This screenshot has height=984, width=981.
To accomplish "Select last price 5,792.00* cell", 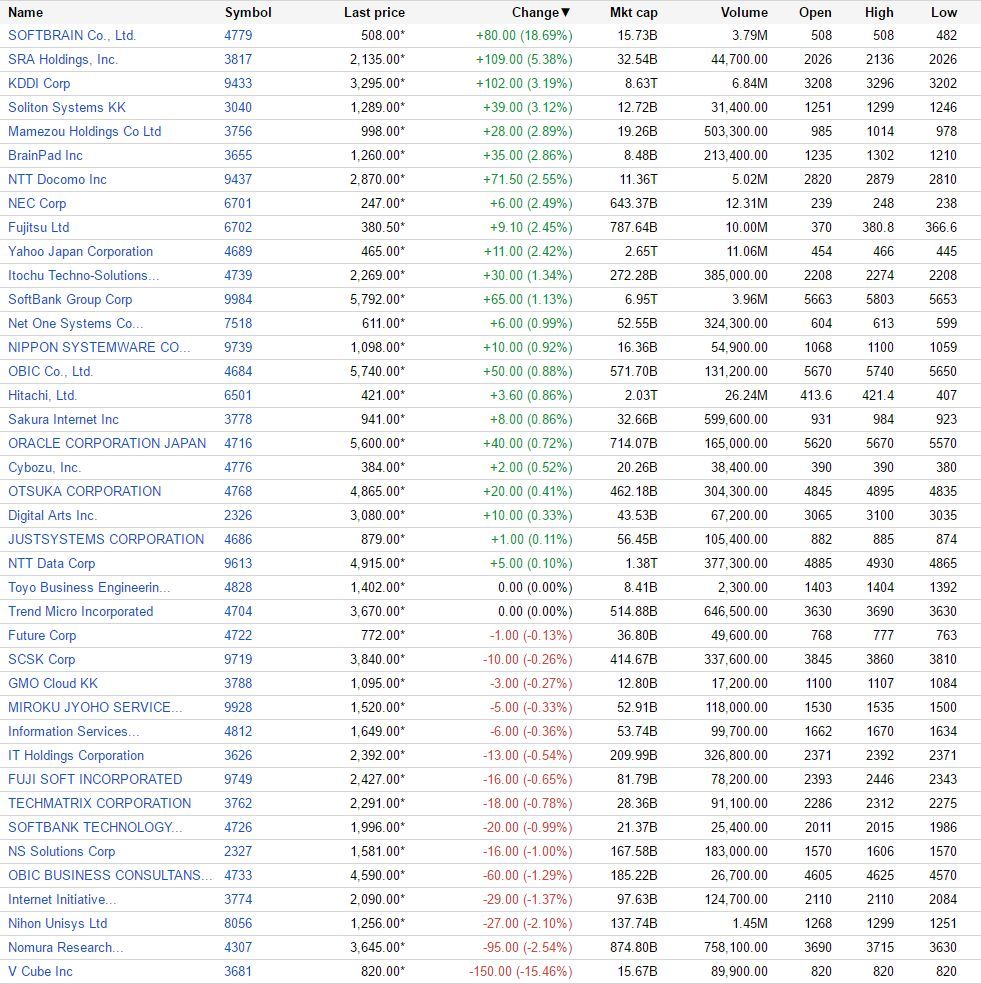I will pos(377,300).
